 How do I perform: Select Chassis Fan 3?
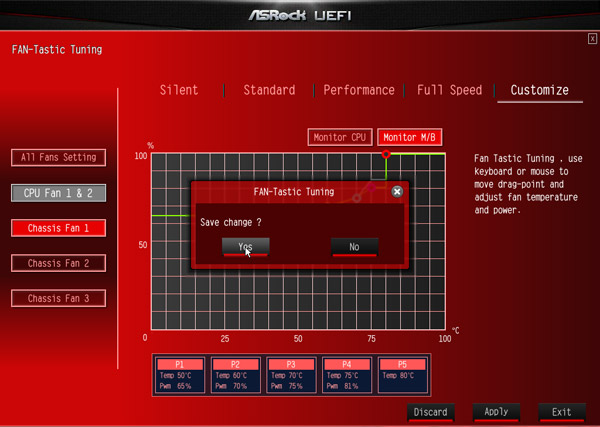(x=59, y=298)
